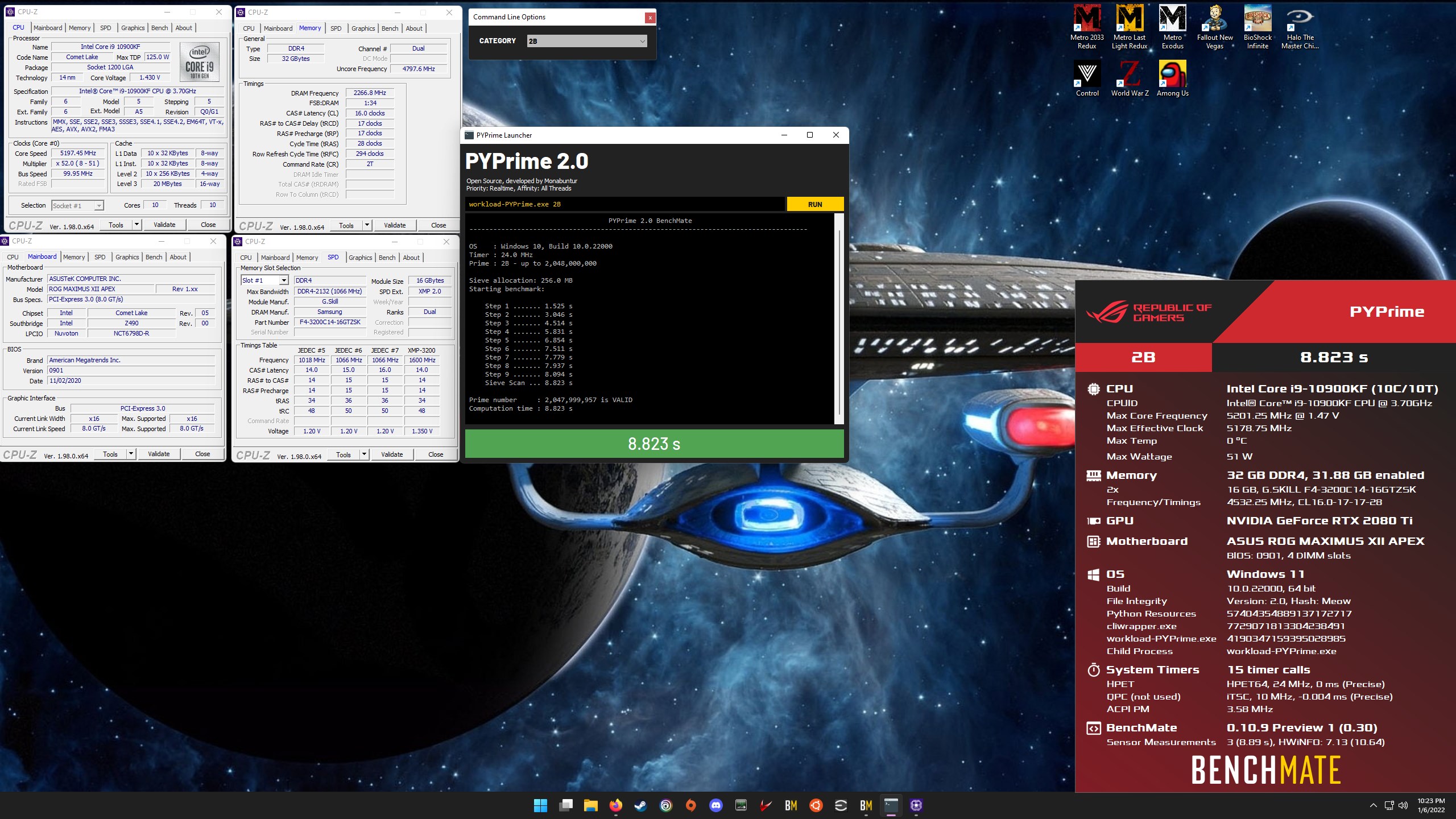1456x819 pixels.
Task: Open Origin from the taskbar
Action: (690, 805)
